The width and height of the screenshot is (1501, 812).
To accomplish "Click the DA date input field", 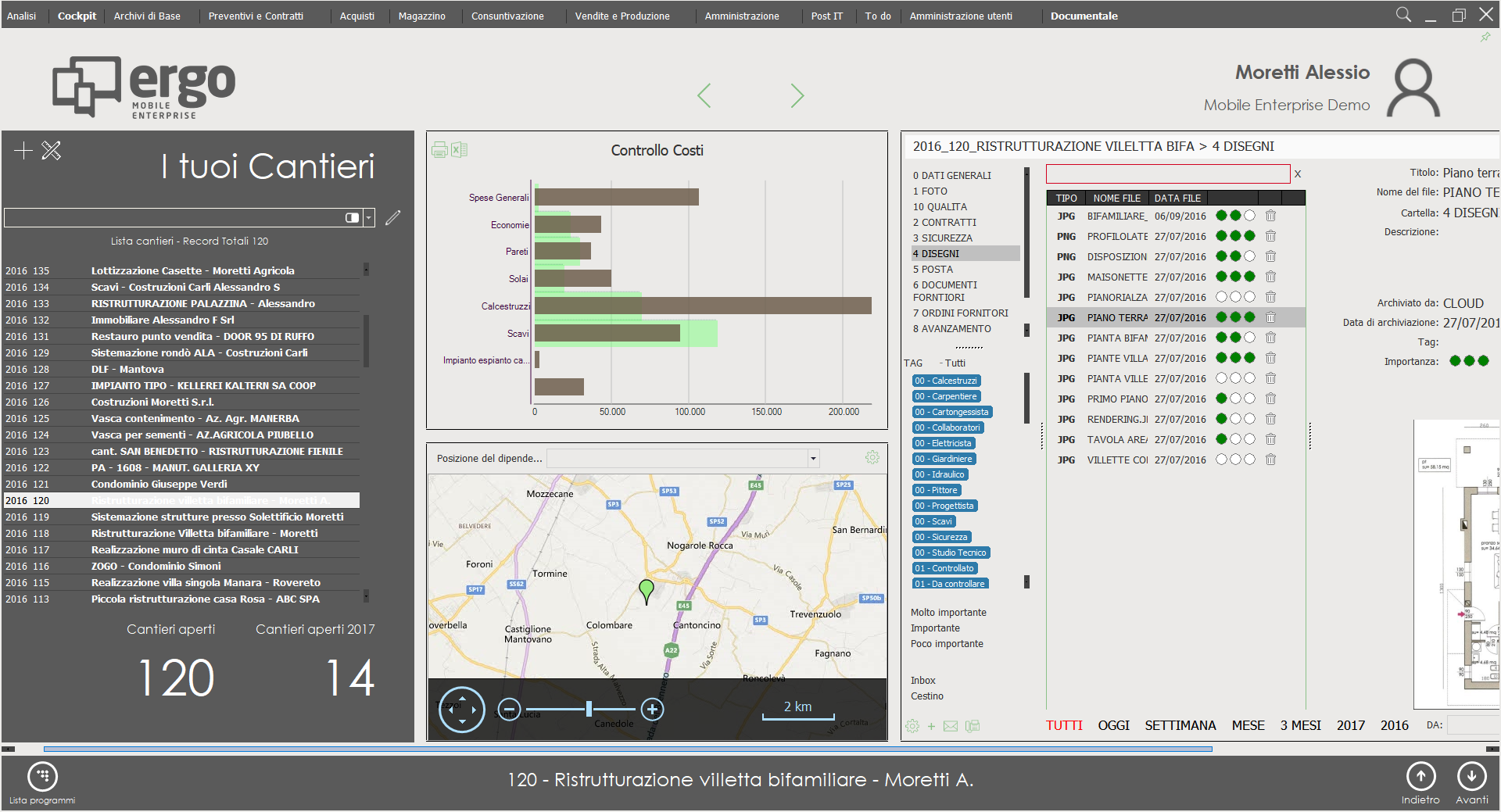I will coord(1473,725).
